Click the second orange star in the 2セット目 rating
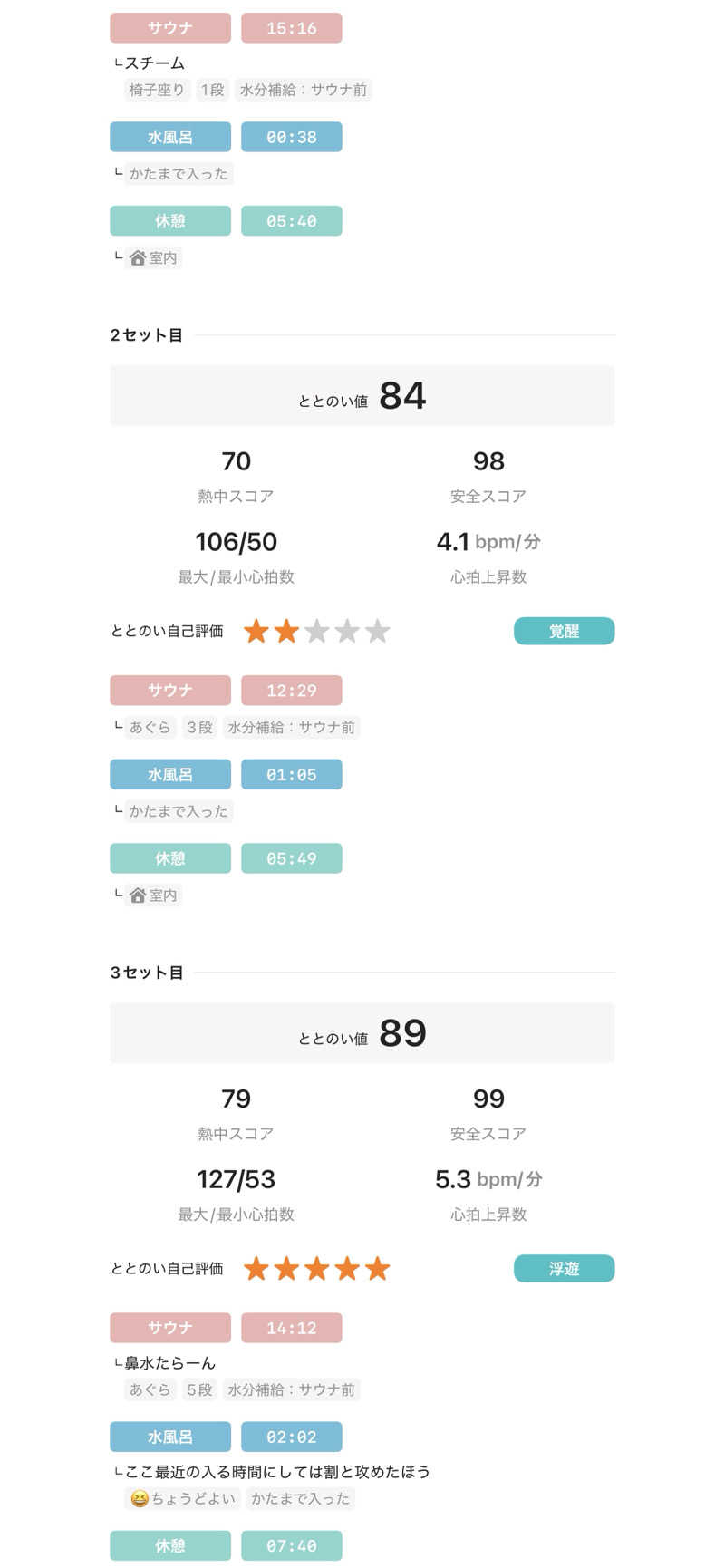Screen dimensions: 725x1568 click(x=286, y=632)
